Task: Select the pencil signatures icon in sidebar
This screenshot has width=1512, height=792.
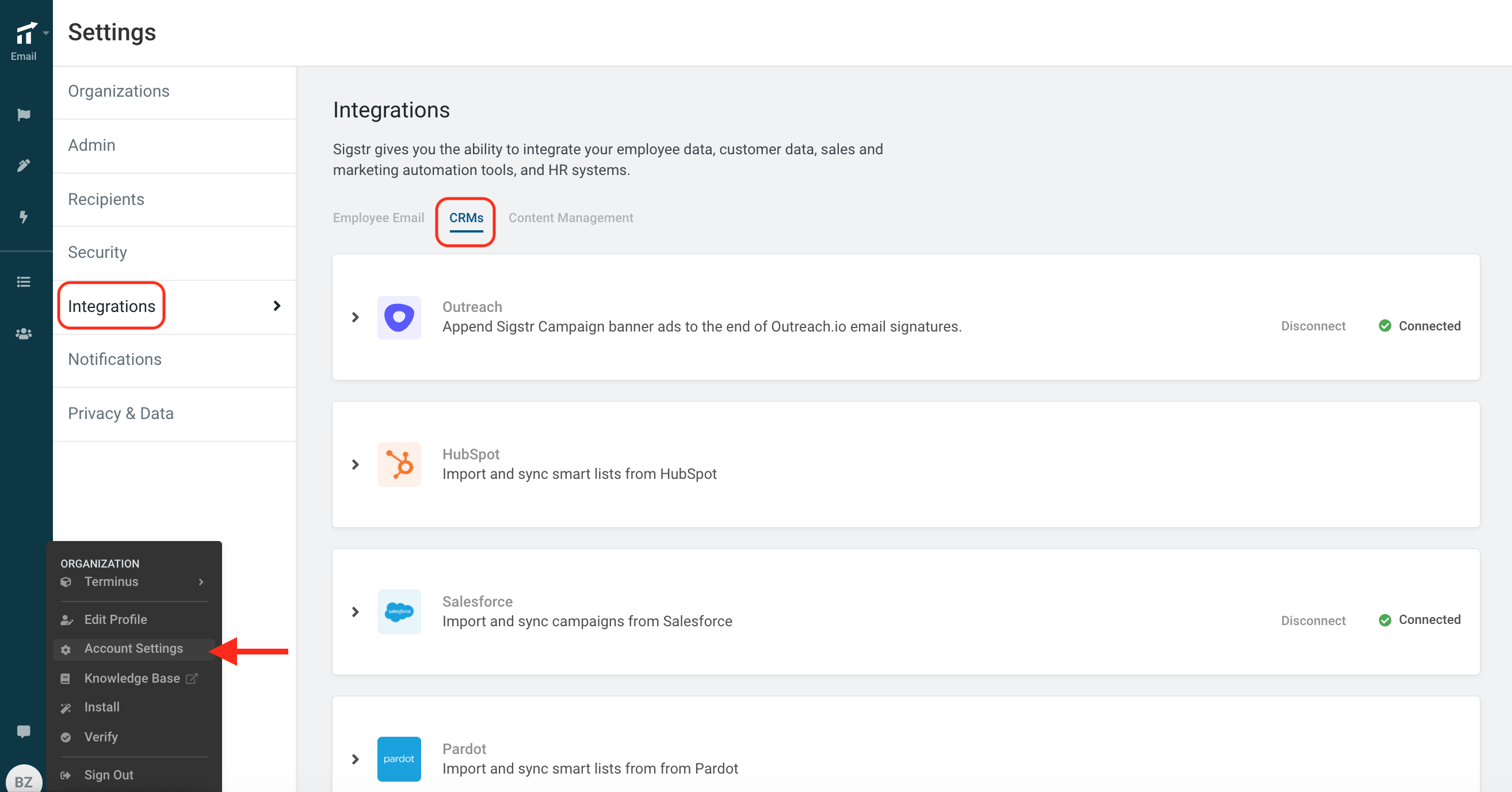Action: pyautogui.click(x=24, y=166)
